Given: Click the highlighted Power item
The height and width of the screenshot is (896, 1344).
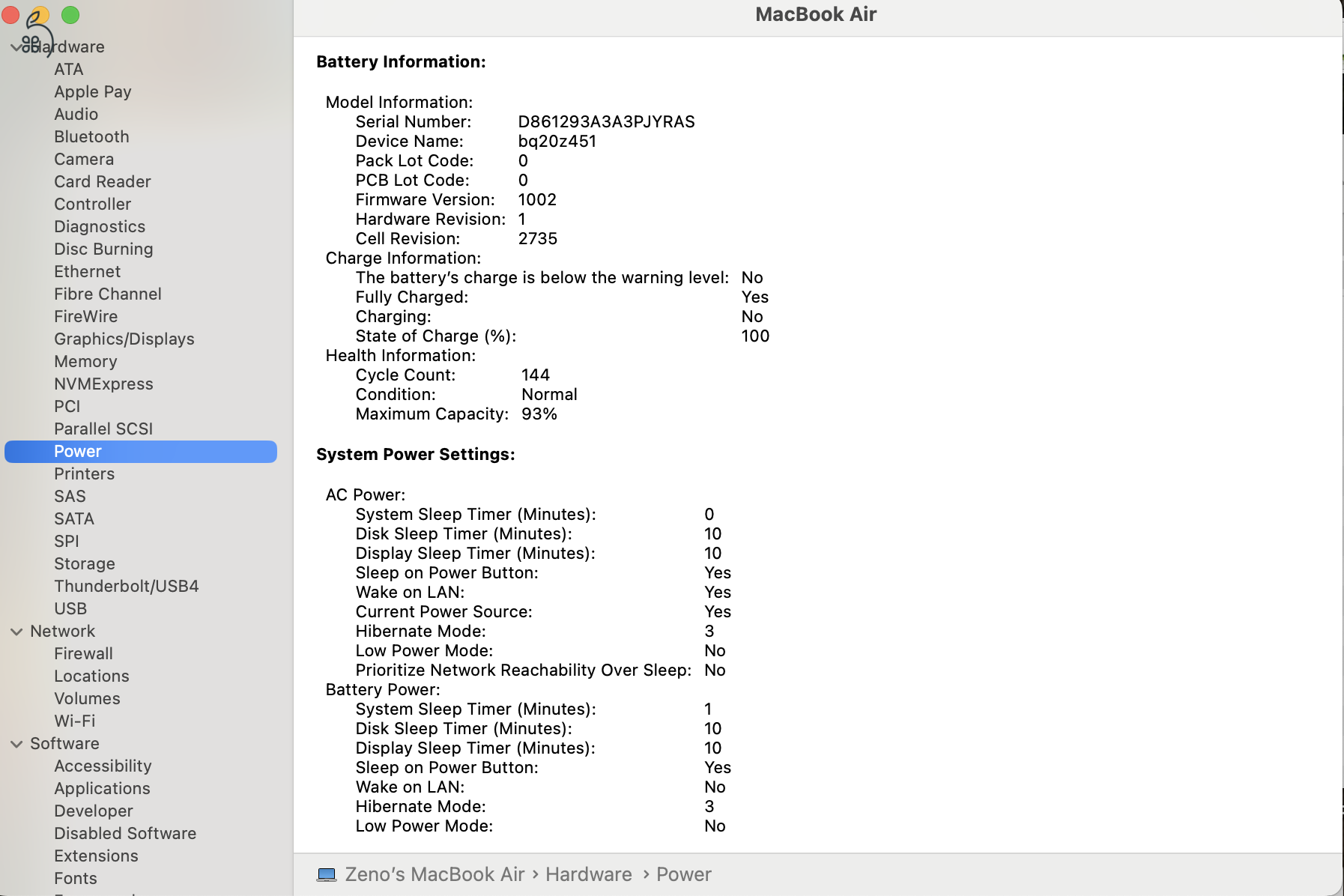Looking at the screenshot, I should click(x=141, y=451).
